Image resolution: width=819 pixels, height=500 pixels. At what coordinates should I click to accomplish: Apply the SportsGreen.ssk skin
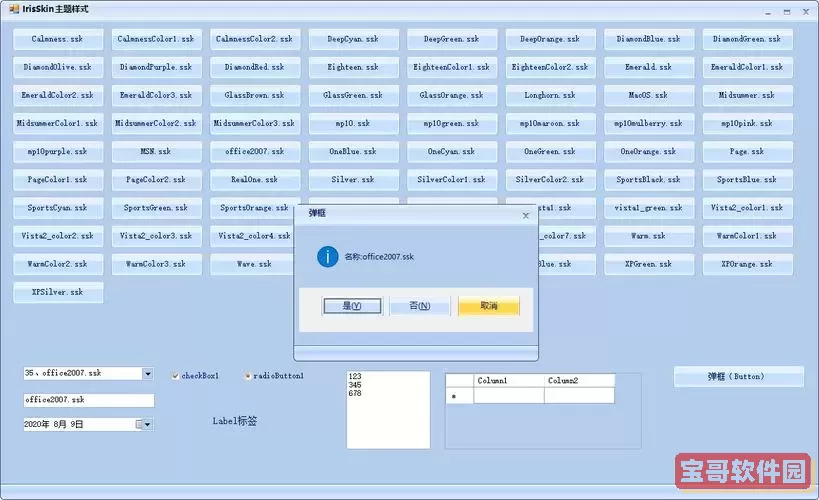(156, 208)
